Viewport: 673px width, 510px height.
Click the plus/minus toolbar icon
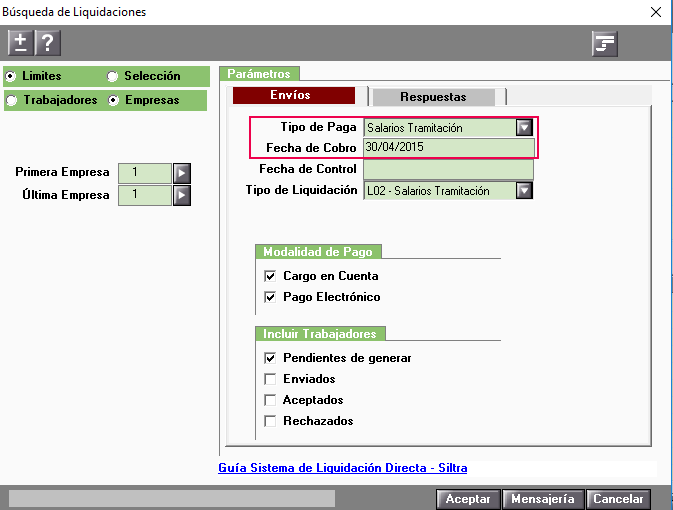(x=20, y=43)
